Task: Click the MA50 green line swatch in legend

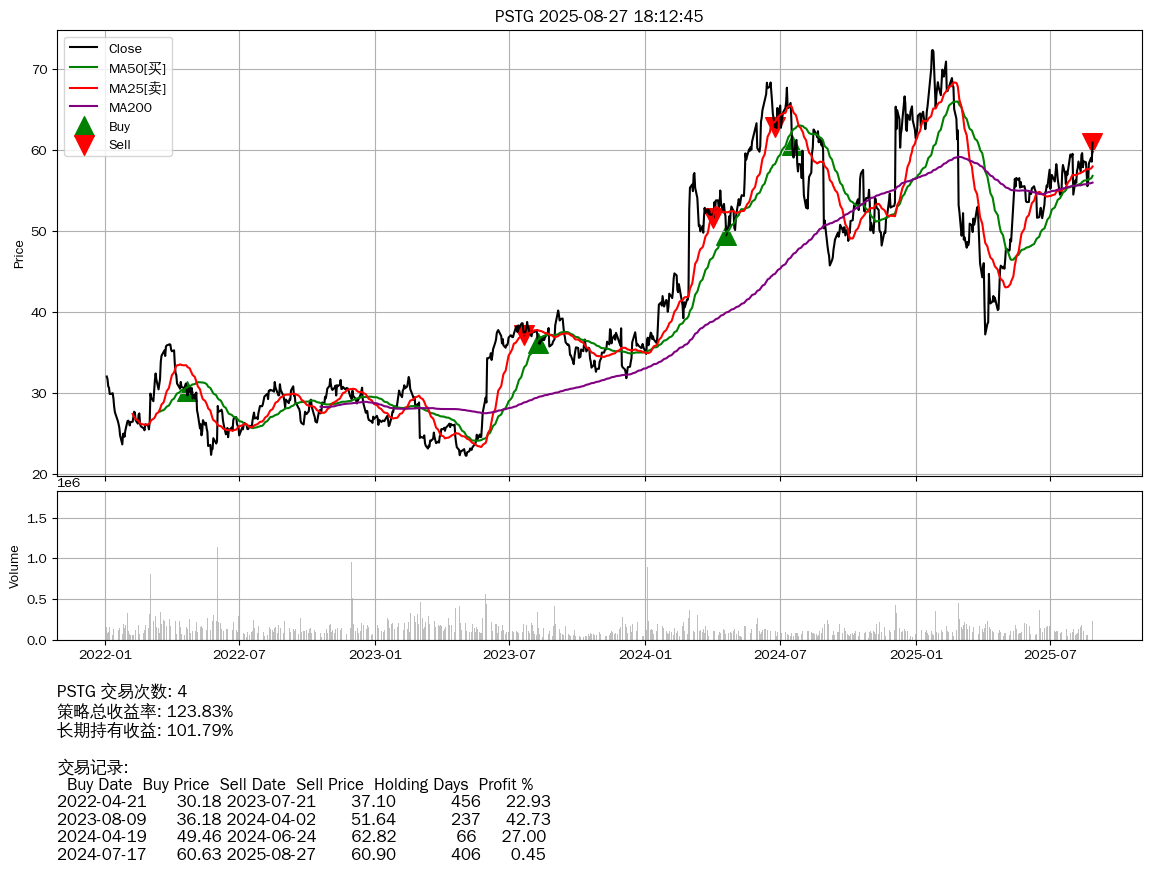Action: tap(84, 68)
